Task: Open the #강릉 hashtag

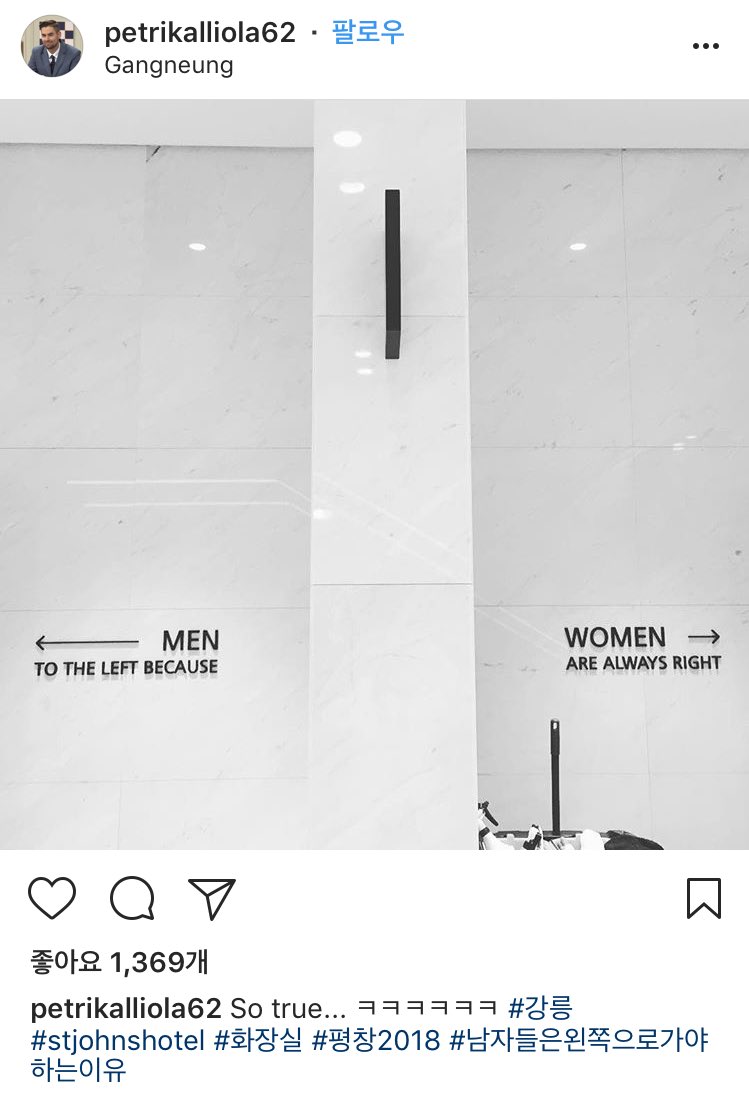Action: coord(540,1008)
